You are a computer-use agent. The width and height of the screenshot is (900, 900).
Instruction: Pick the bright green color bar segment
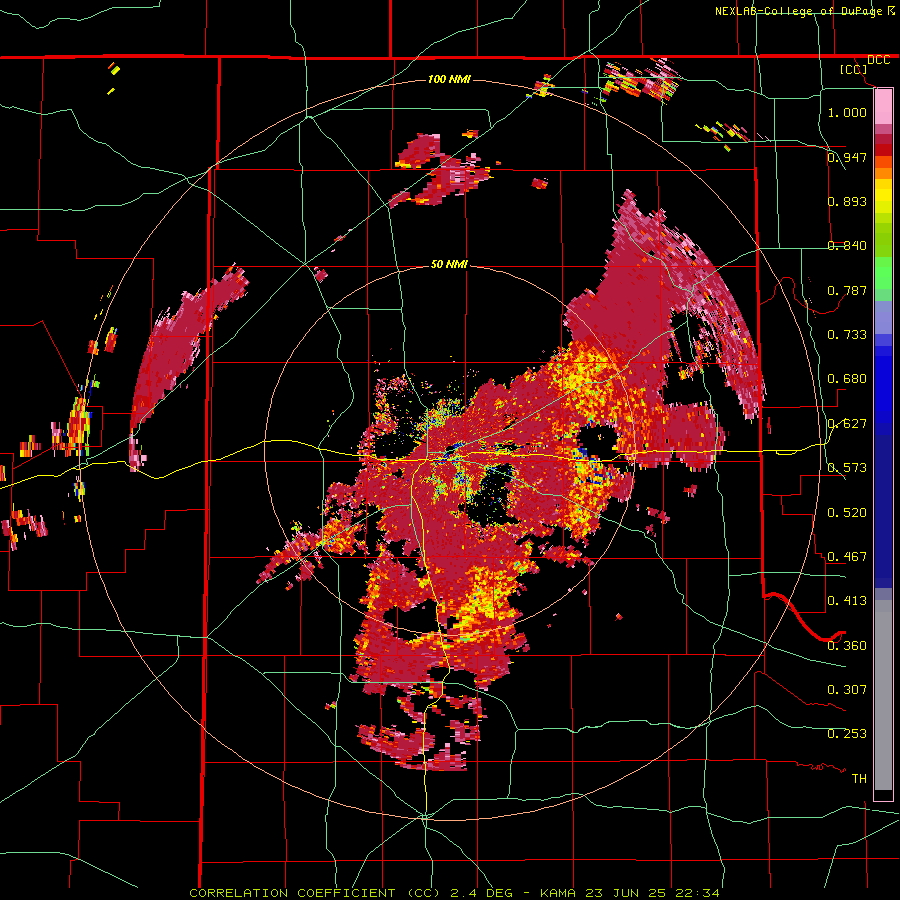[x=883, y=273]
